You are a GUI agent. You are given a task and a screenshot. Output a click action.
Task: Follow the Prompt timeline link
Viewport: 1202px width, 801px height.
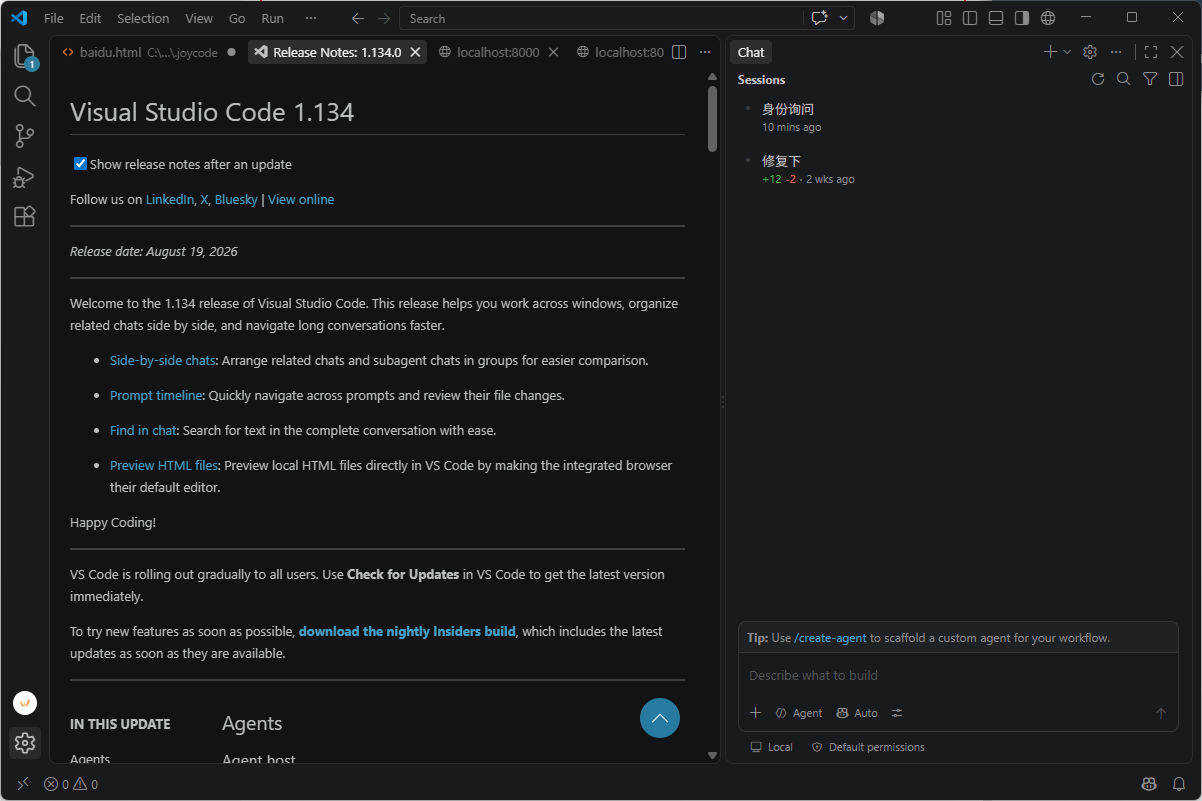click(156, 395)
